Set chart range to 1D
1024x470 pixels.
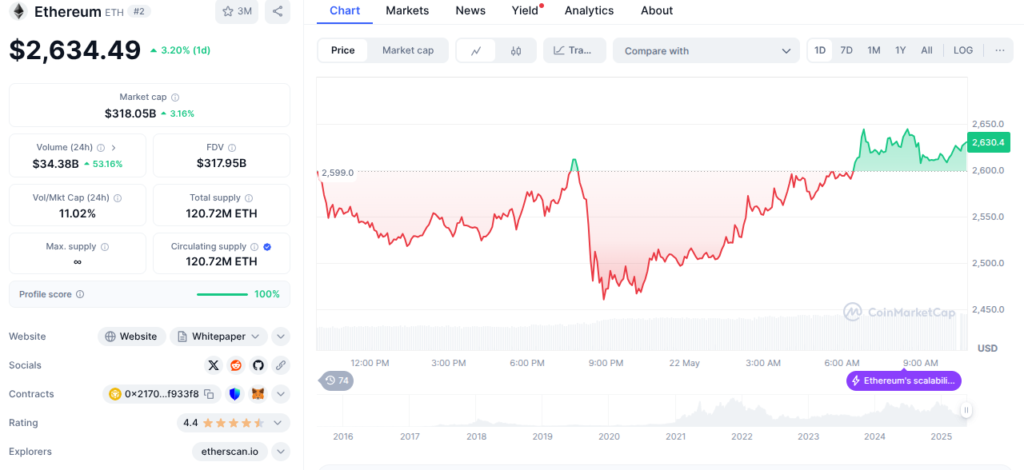point(820,50)
